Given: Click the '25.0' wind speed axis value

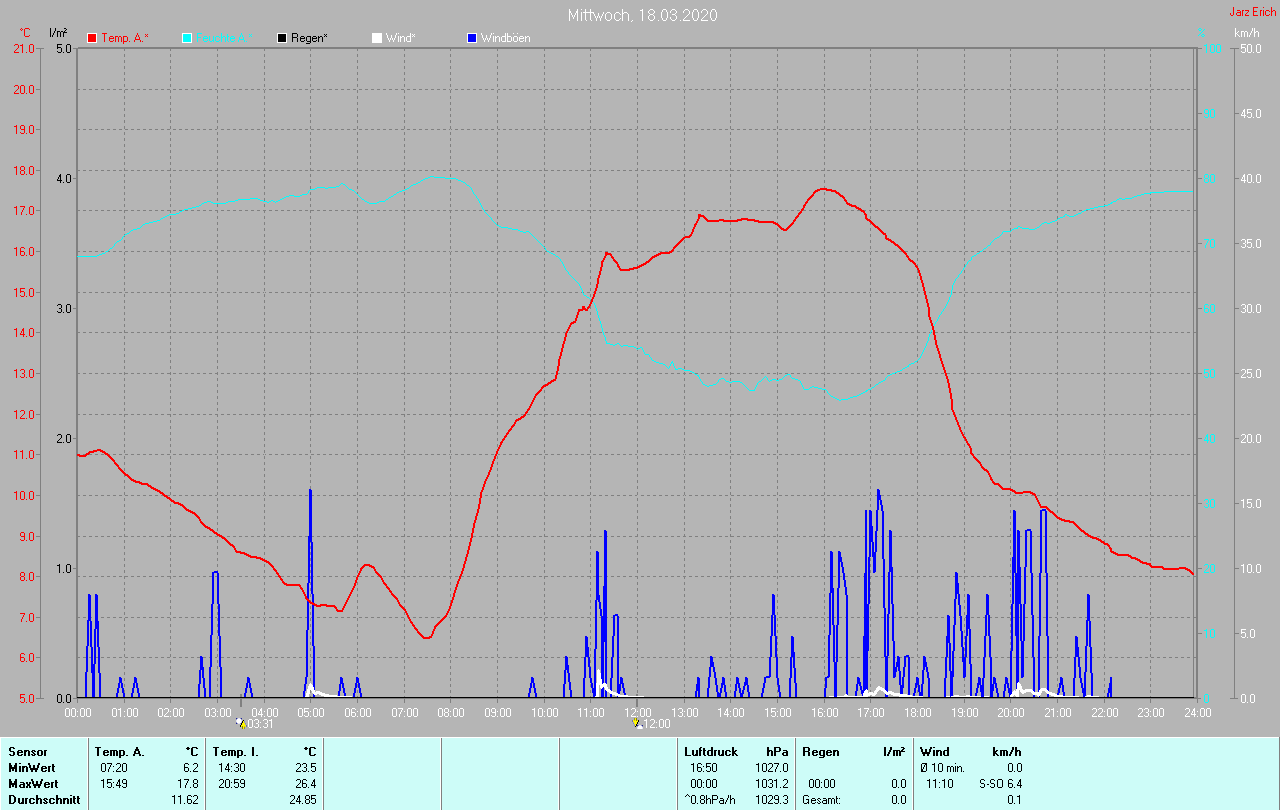Looking at the screenshot, I should coord(1249,374).
